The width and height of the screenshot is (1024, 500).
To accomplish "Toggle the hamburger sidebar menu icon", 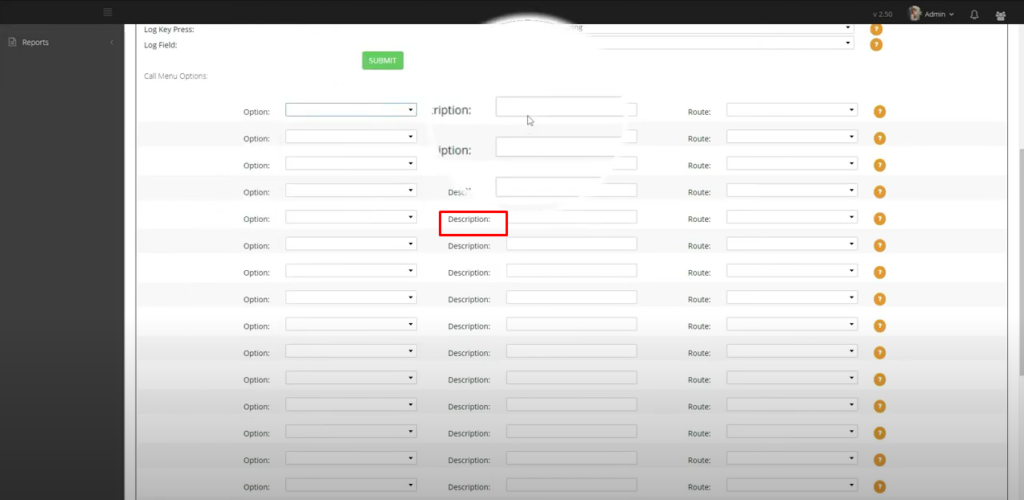I will point(108,12).
